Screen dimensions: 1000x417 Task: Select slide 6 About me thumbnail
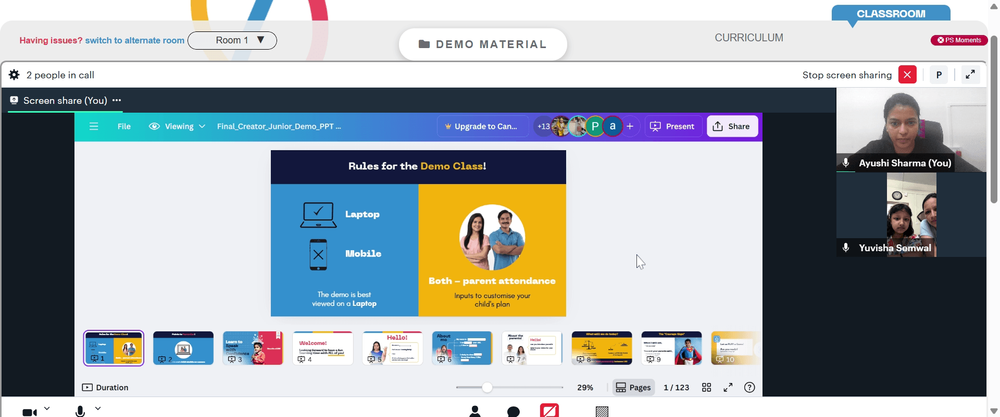462,348
